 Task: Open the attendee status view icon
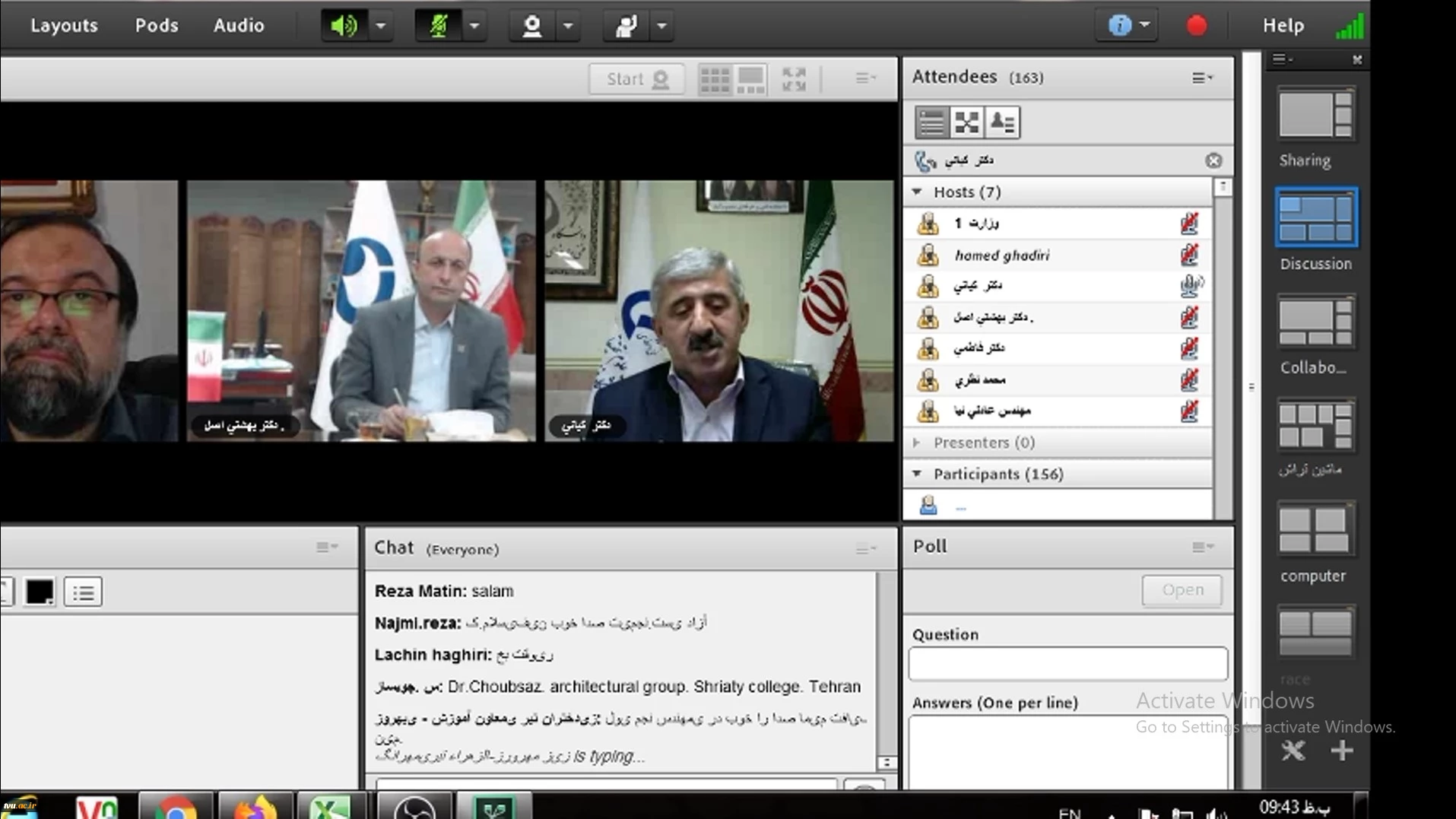tap(1002, 122)
